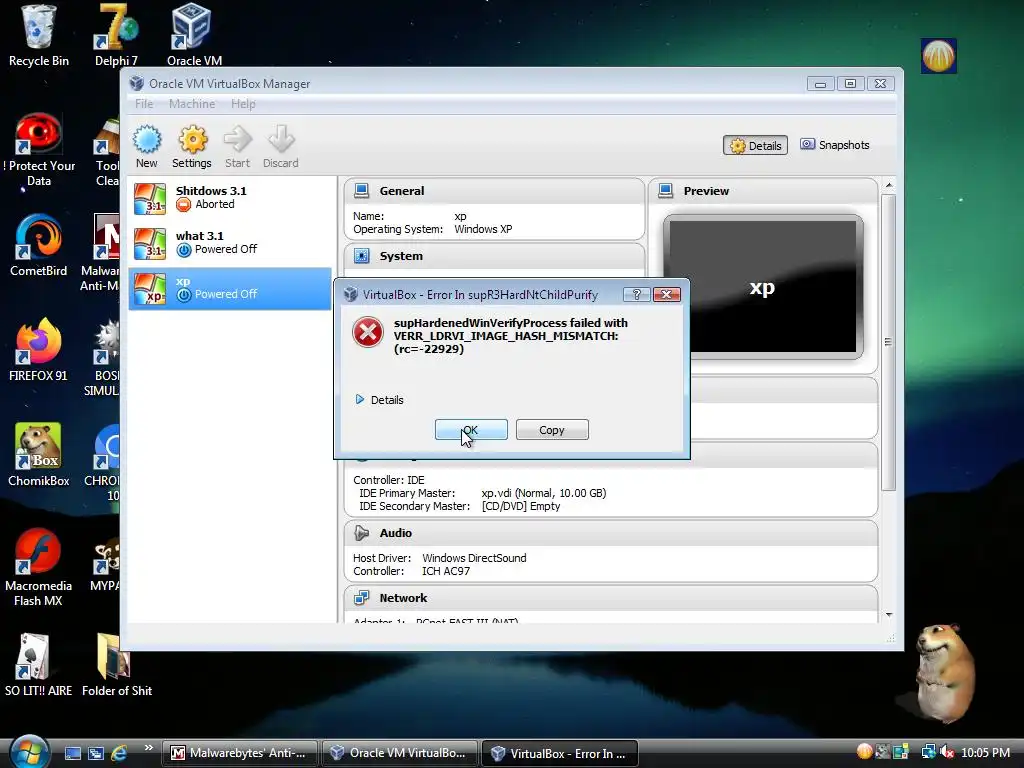This screenshot has width=1024, height=768.
Task: Switch to Details view button
Action: 756,145
